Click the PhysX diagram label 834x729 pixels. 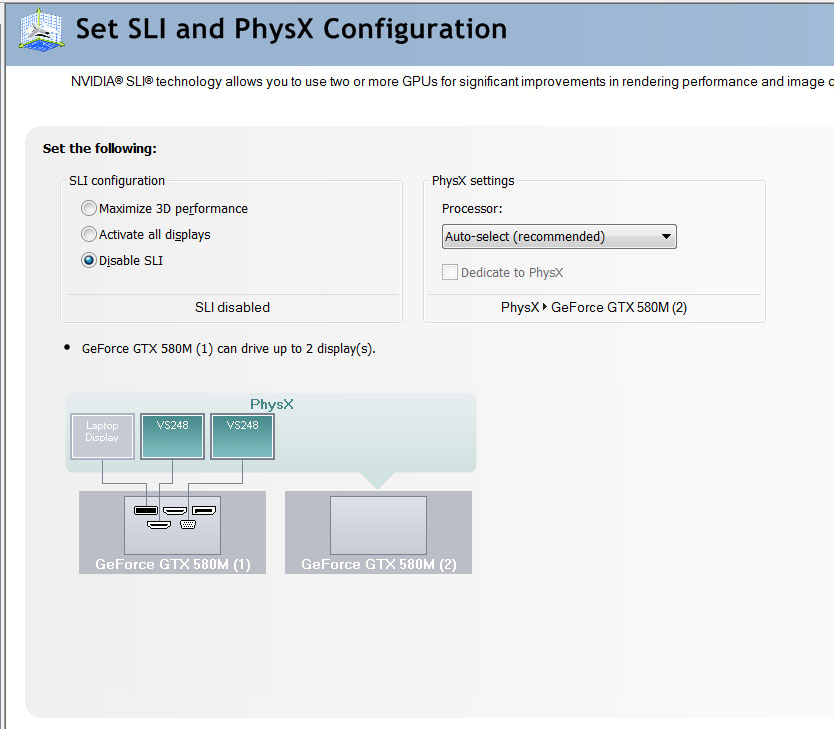(272, 404)
